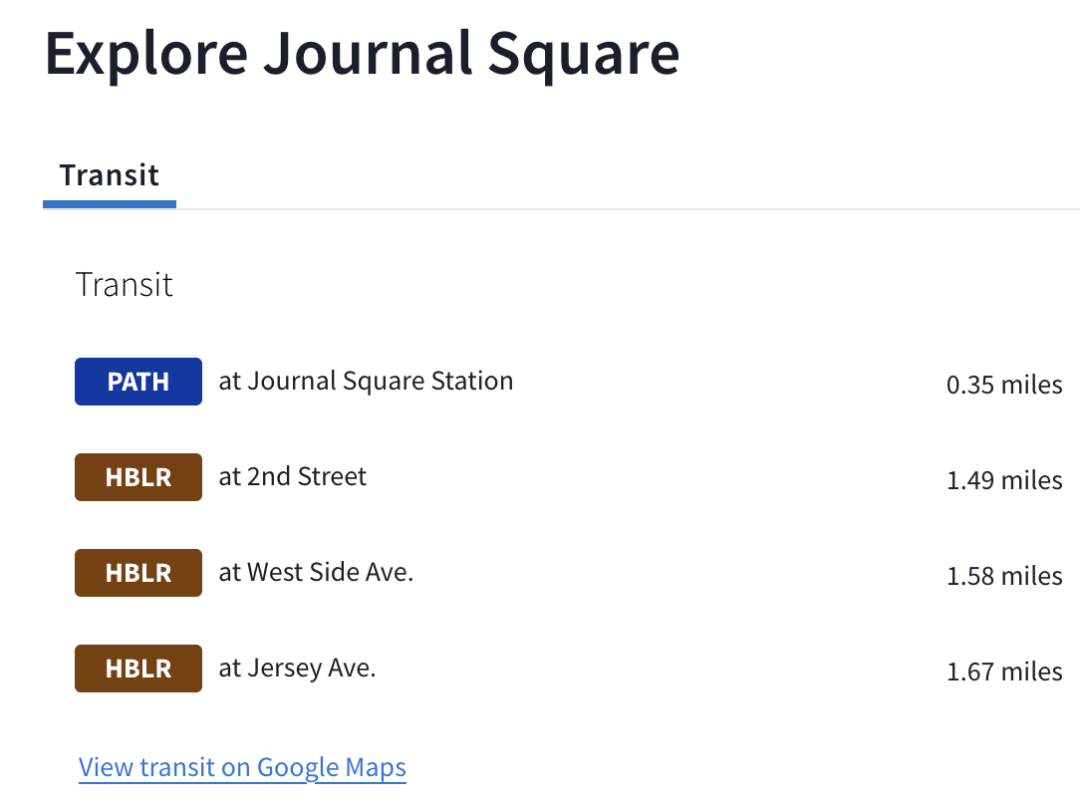This screenshot has width=1080, height=807.
Task: Click the HBLR badge for Jersey Ave.
Action: [138, 669]
